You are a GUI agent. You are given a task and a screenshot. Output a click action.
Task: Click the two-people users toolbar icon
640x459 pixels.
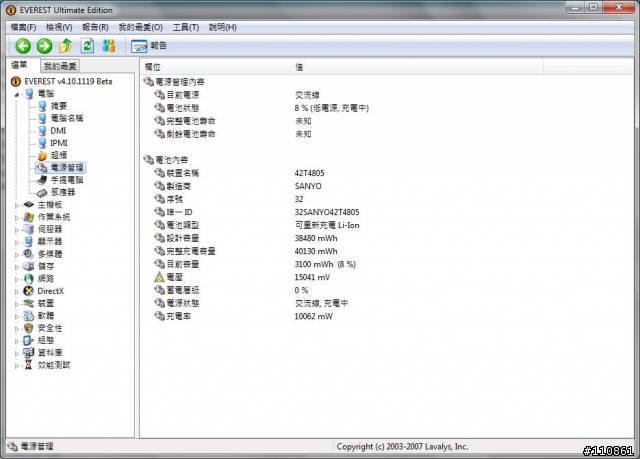coord(109,46)
